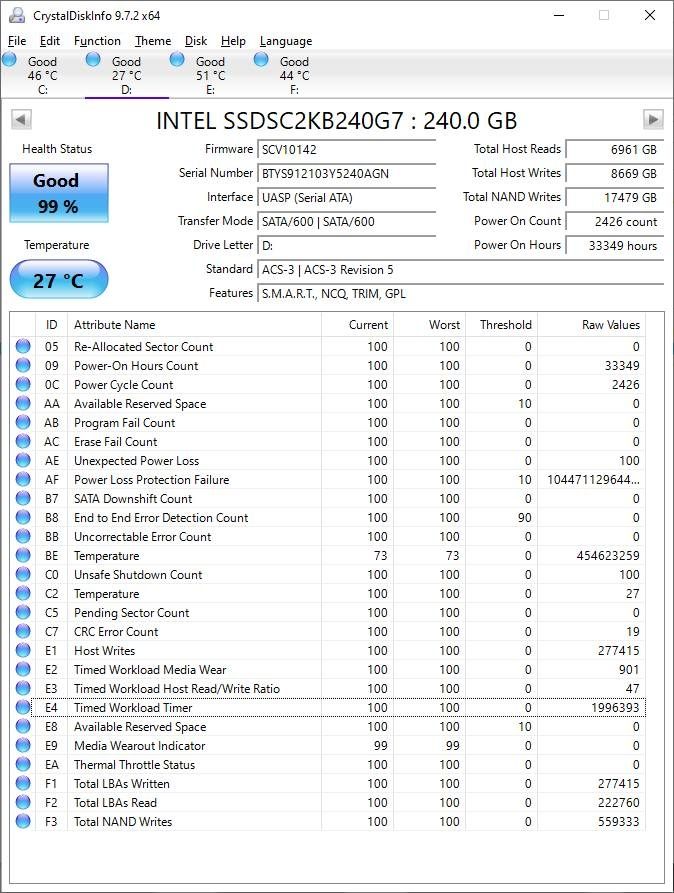Image resolution: width=674 pixels, height=893 pixels.
Task: Open the Disk menu
Action: point(195,41)
